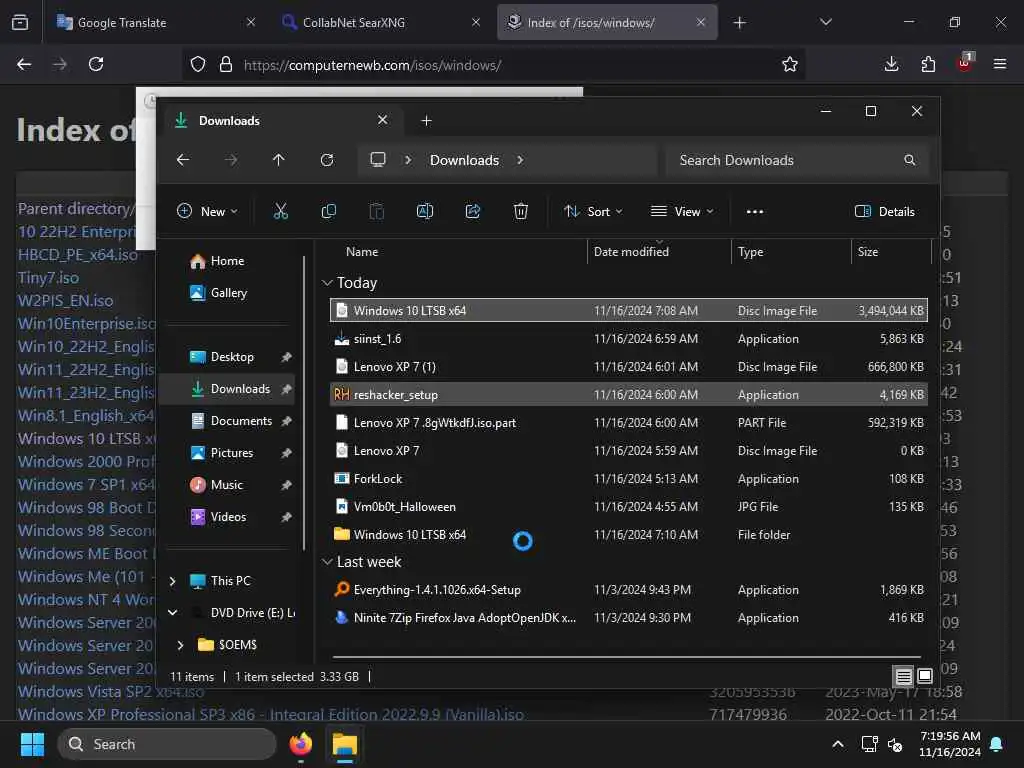Click the pin icon beside Music
Viewport: 1024px width, 768px height.
[286, 485]
